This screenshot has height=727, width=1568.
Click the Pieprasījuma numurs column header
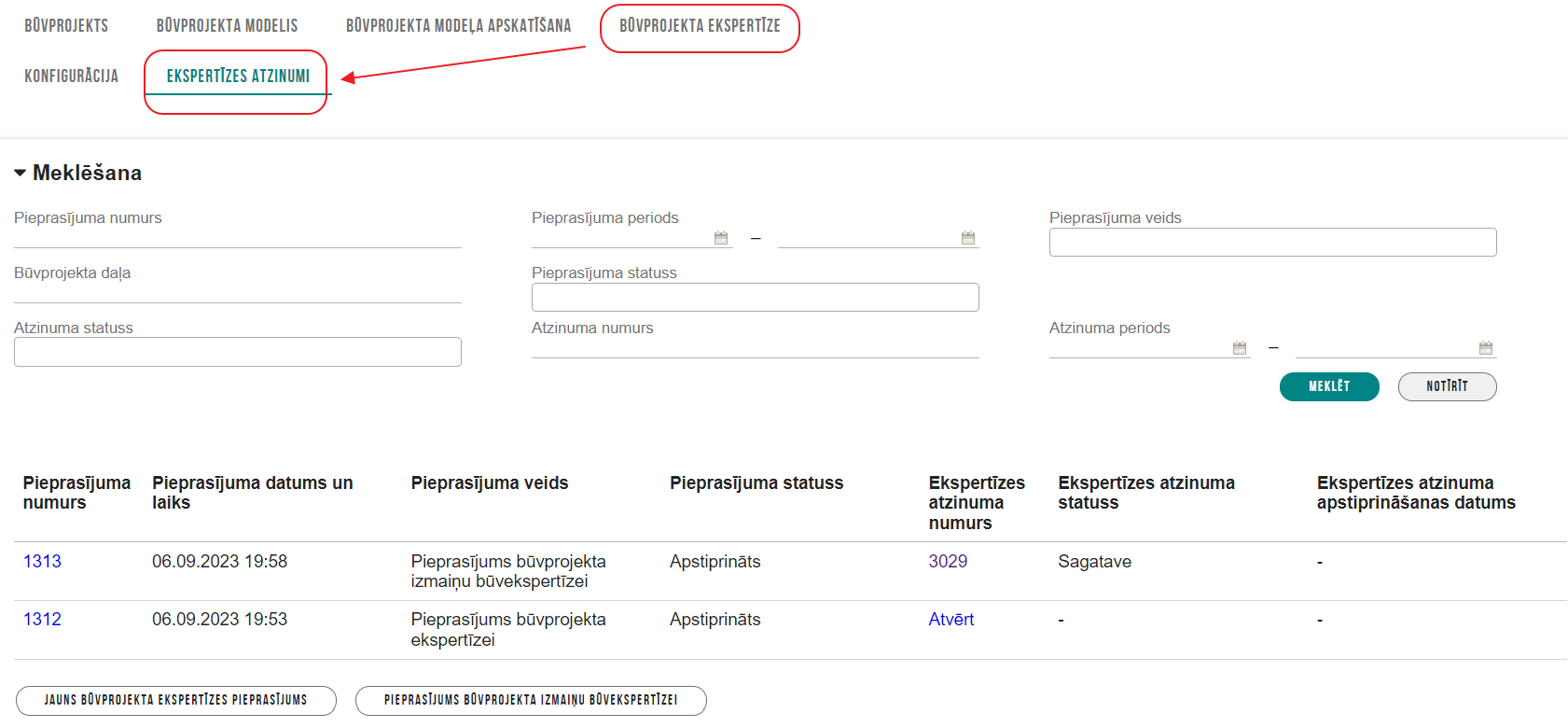pyautogui.click(x=76, y=493)
